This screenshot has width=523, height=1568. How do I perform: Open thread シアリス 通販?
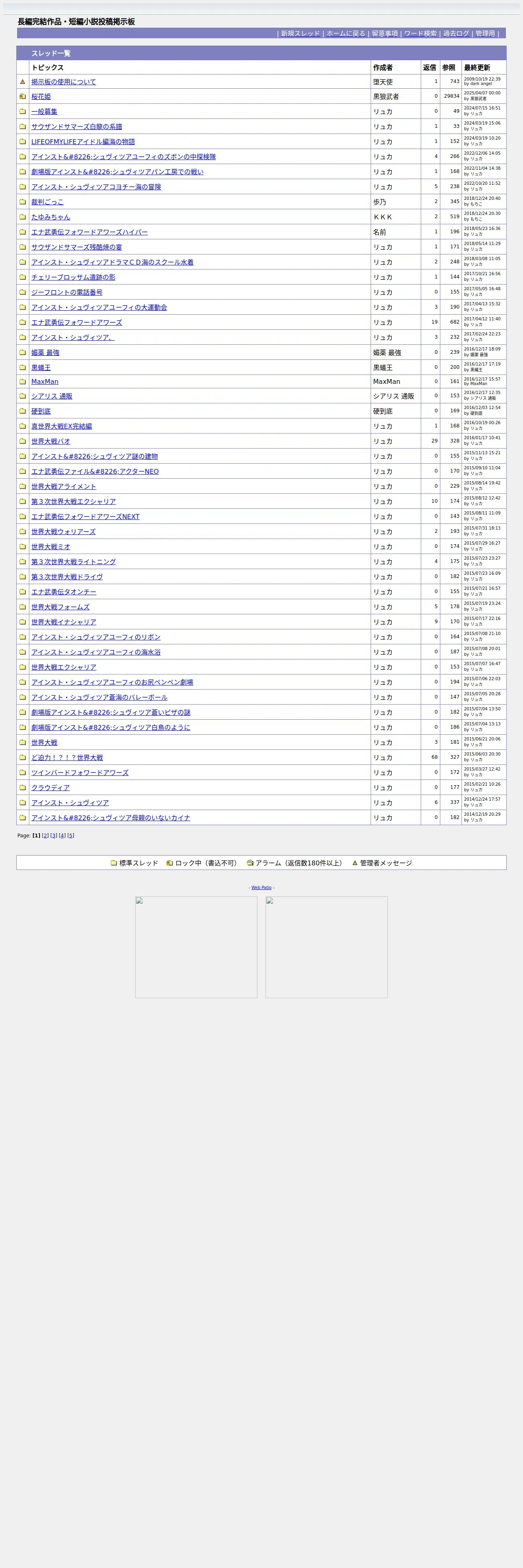click(x=52, y=396)
